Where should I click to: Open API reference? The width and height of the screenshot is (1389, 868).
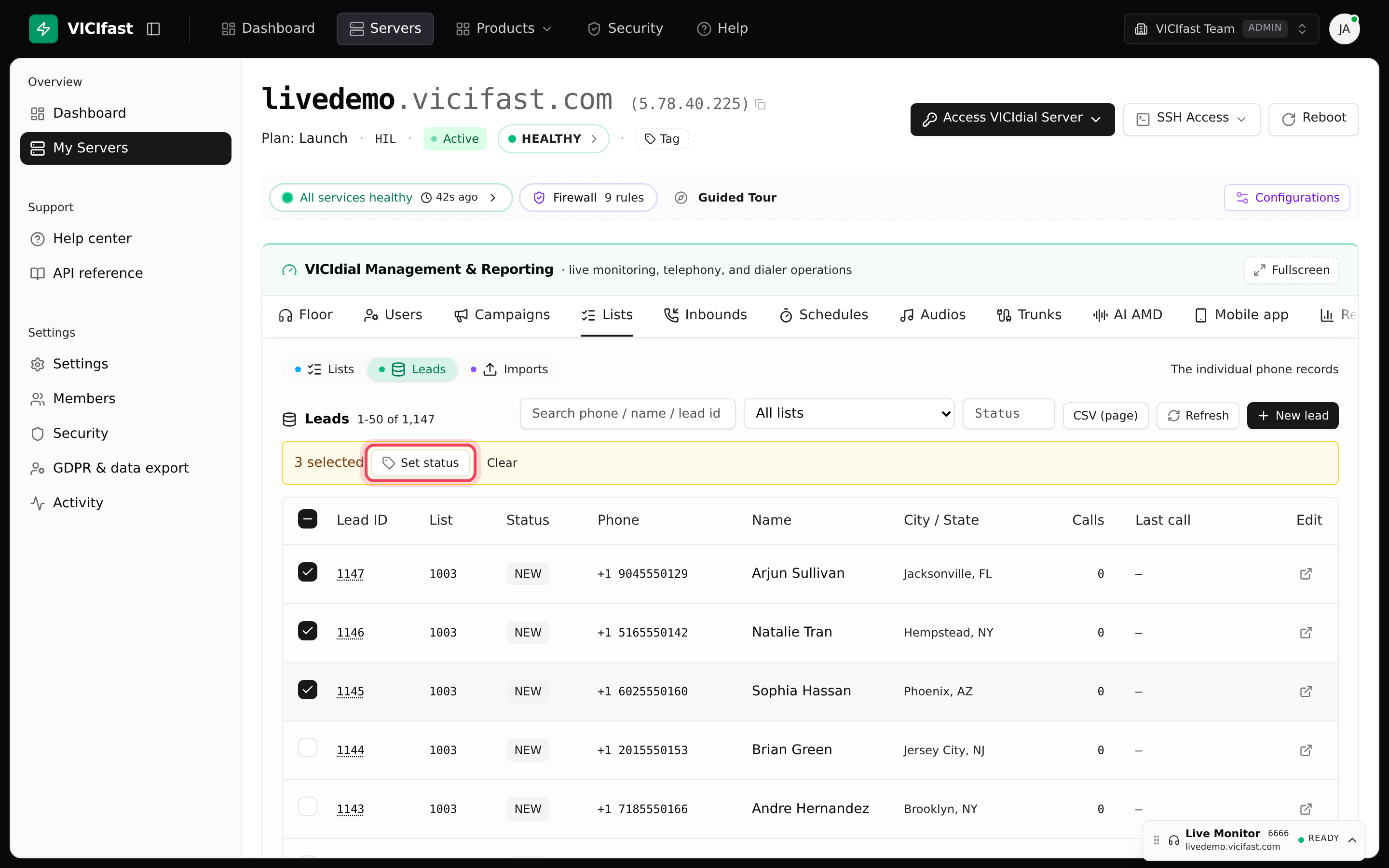coord(126,273)
